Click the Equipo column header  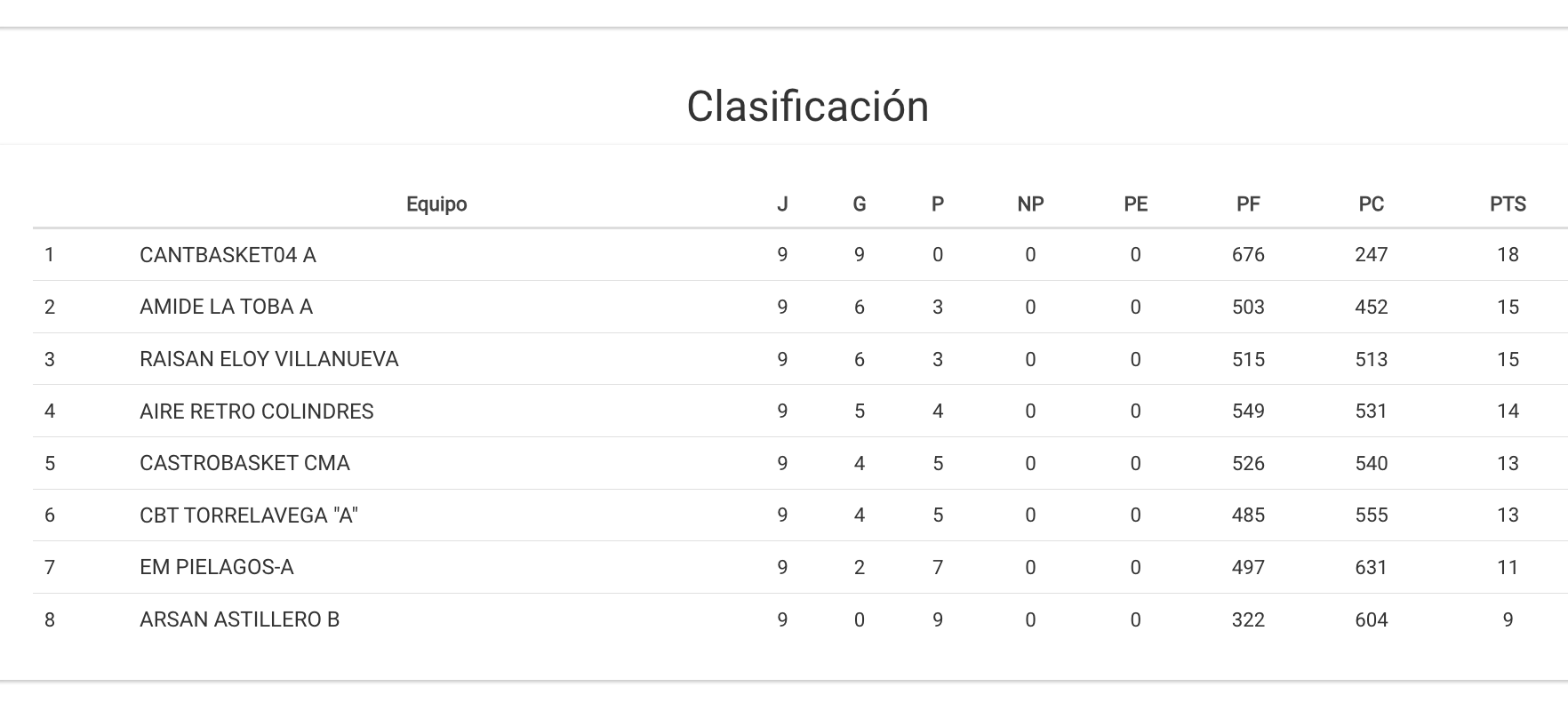pyautogui.click(x=436, y=204)
